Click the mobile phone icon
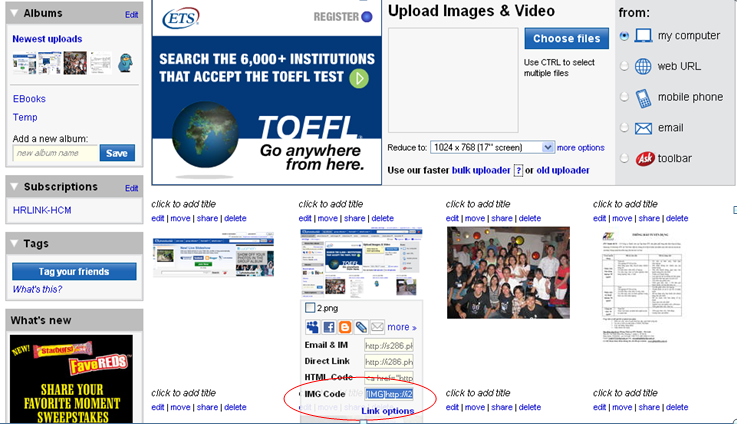 (x=643, y=98)
